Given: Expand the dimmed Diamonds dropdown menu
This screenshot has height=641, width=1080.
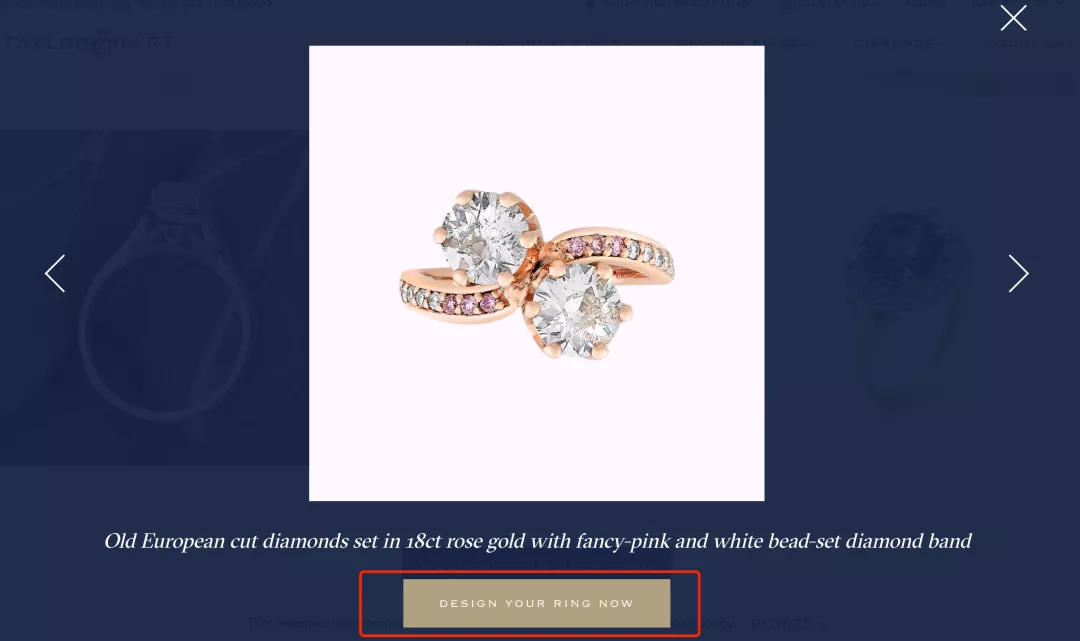Looking at the screenshot, I should [900, 43].
